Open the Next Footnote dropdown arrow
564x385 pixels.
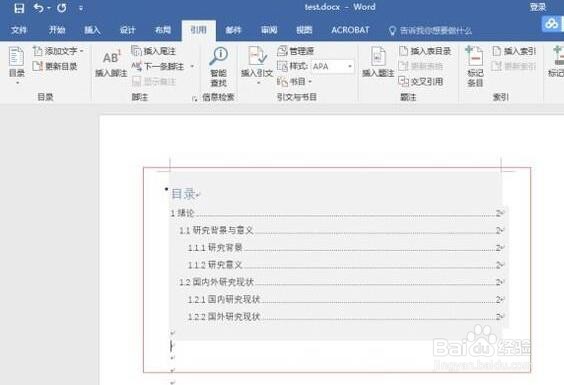[192, 67]
